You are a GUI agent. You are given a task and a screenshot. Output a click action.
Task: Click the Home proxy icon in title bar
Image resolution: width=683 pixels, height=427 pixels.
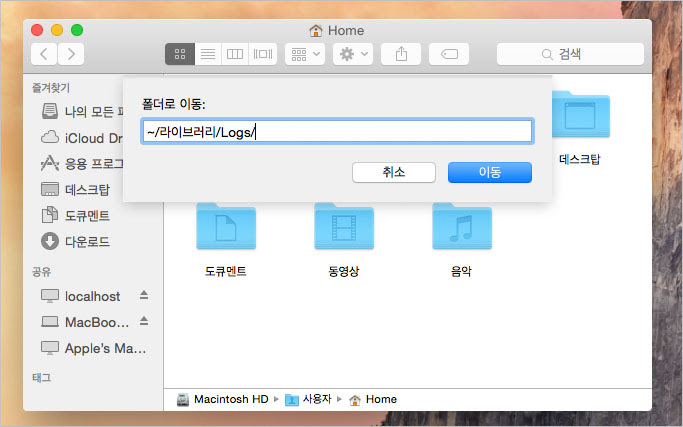tap(315, 30)
